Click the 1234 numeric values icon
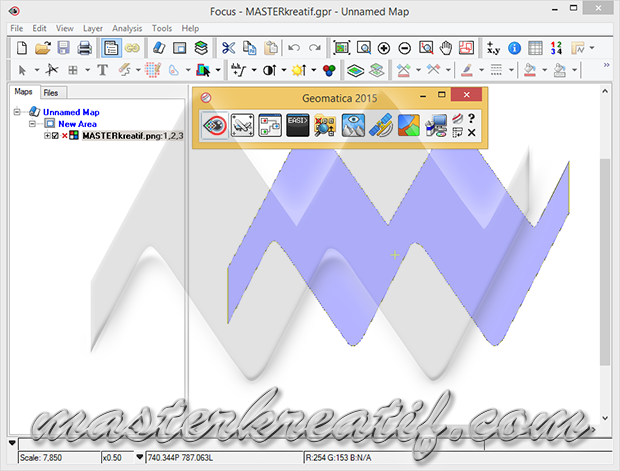Viewport: 620px width, 471px height. [556, 48]
